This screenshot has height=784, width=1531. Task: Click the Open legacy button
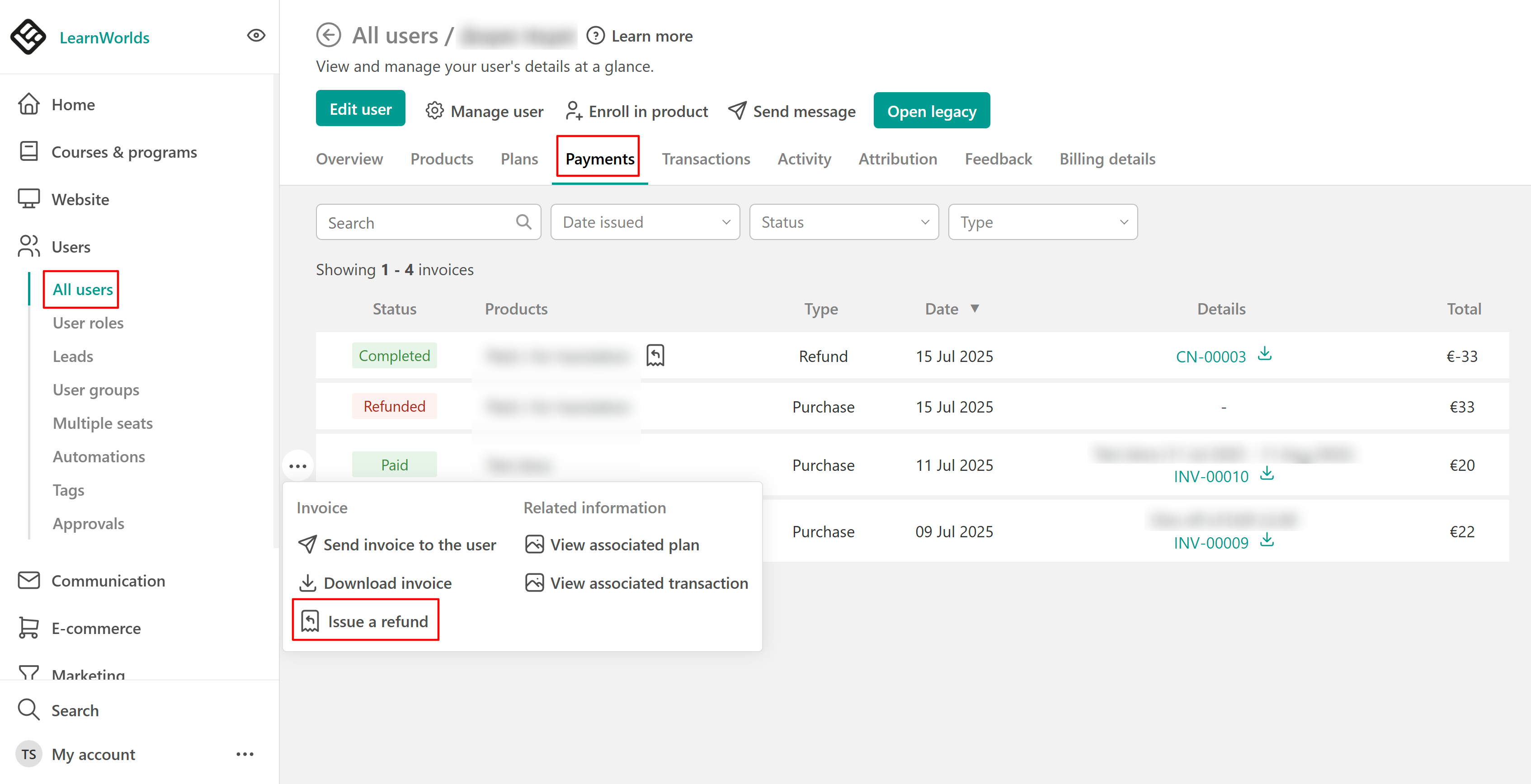pos(931,111)
